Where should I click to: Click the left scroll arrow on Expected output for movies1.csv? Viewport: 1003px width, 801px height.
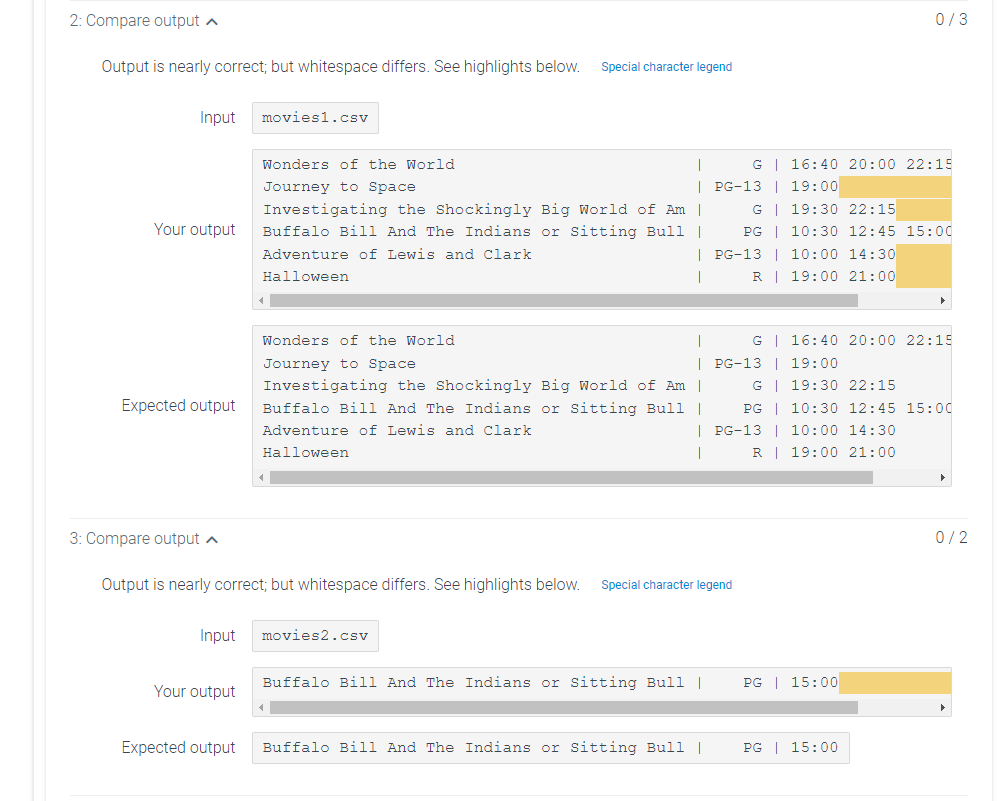coord(261,477)
